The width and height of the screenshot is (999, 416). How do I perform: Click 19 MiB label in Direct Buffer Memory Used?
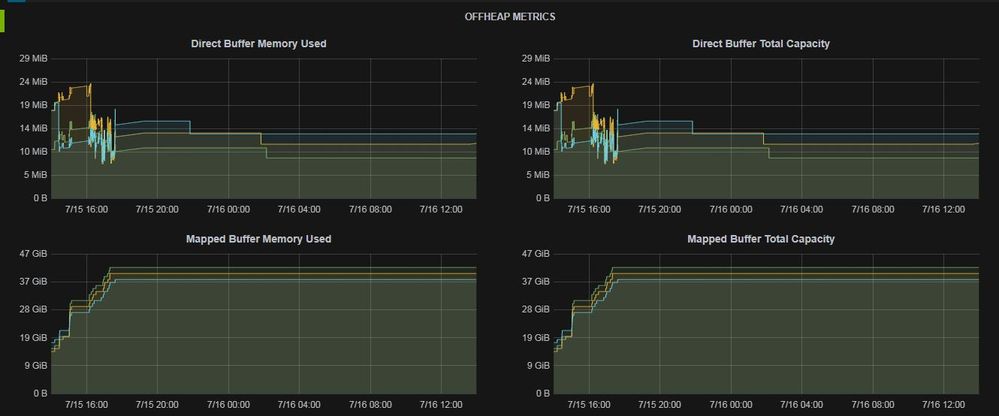(34, 104)
